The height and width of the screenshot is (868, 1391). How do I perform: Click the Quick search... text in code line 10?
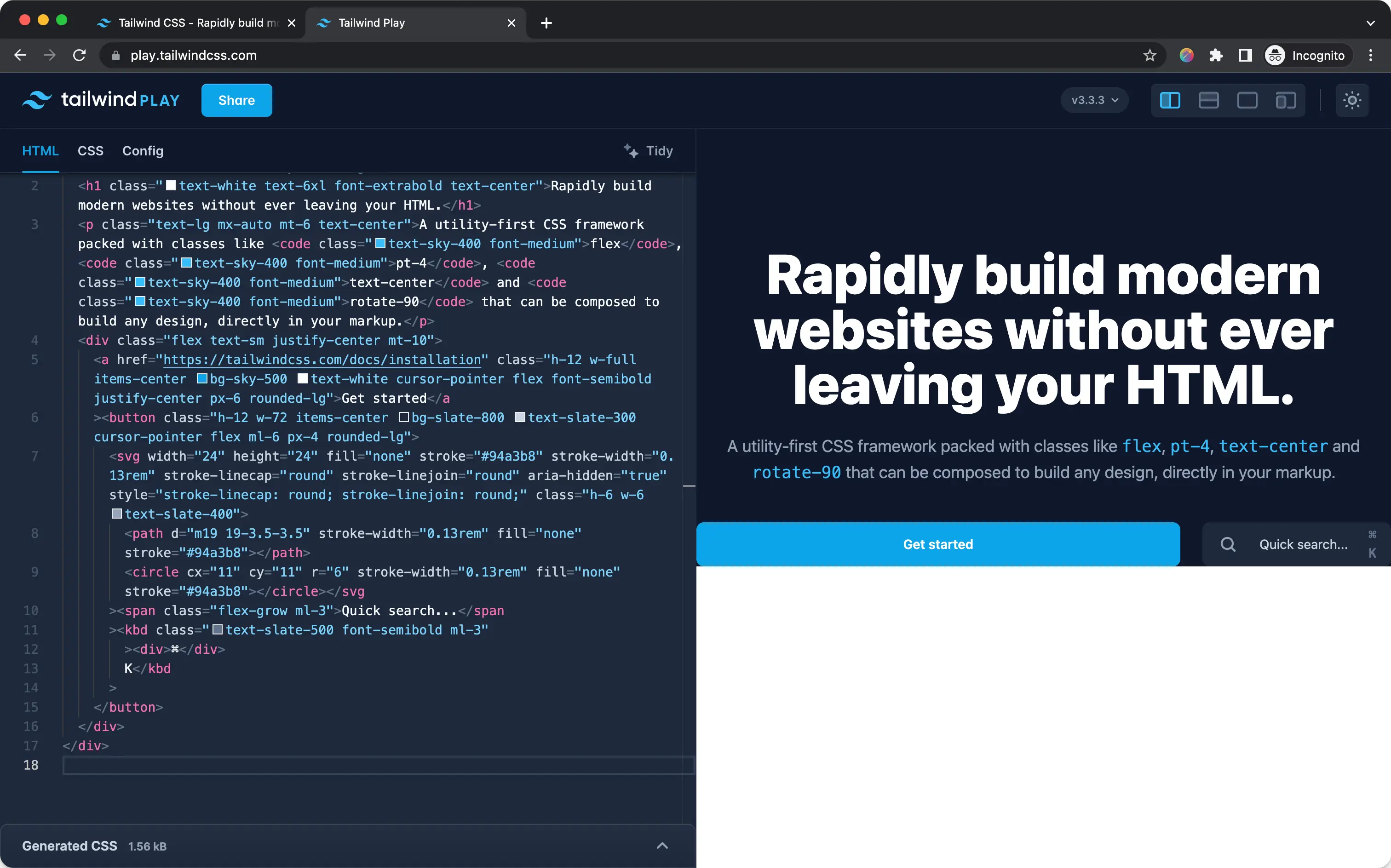[399, 610]
